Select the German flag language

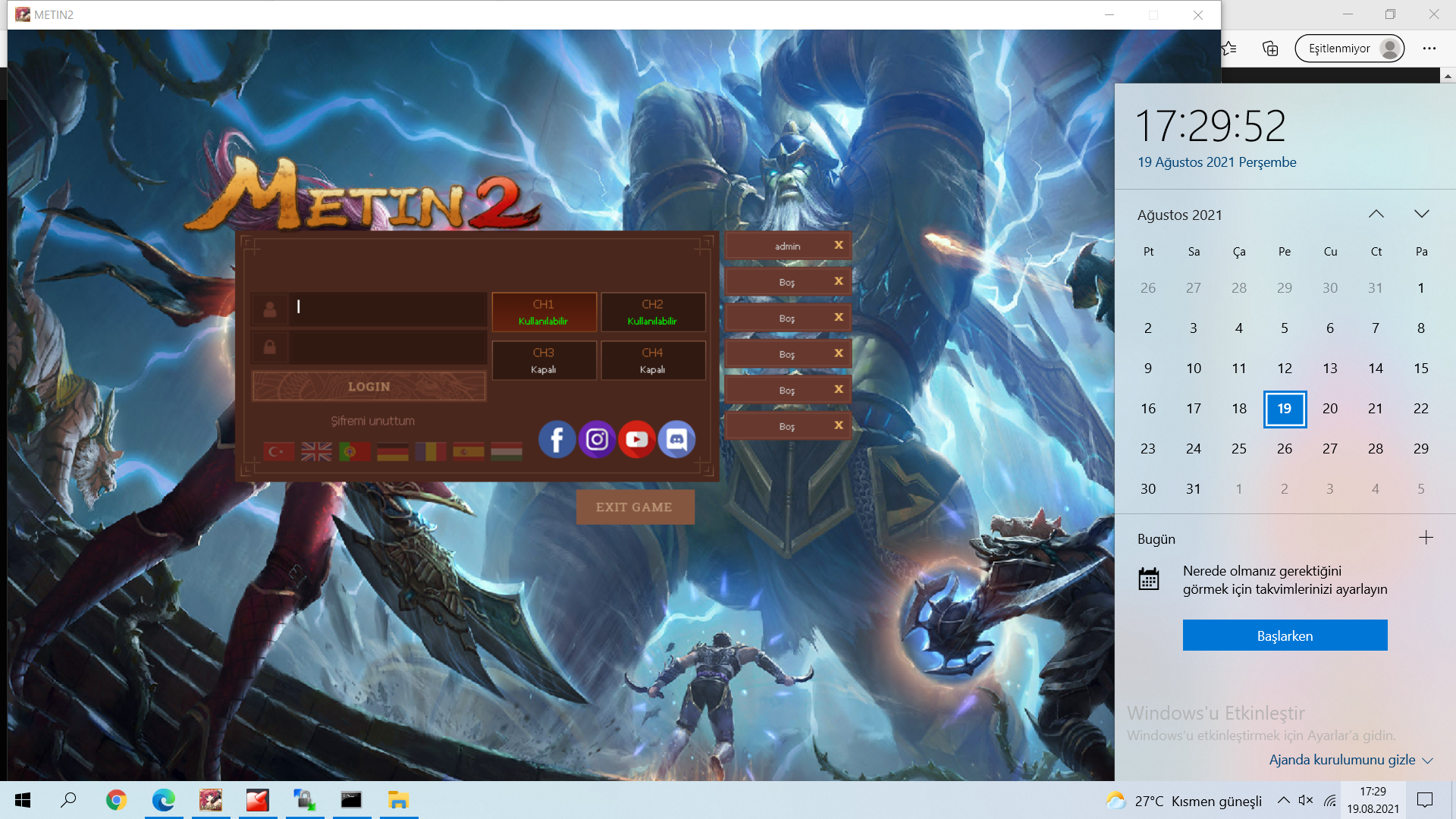point(393,452)
